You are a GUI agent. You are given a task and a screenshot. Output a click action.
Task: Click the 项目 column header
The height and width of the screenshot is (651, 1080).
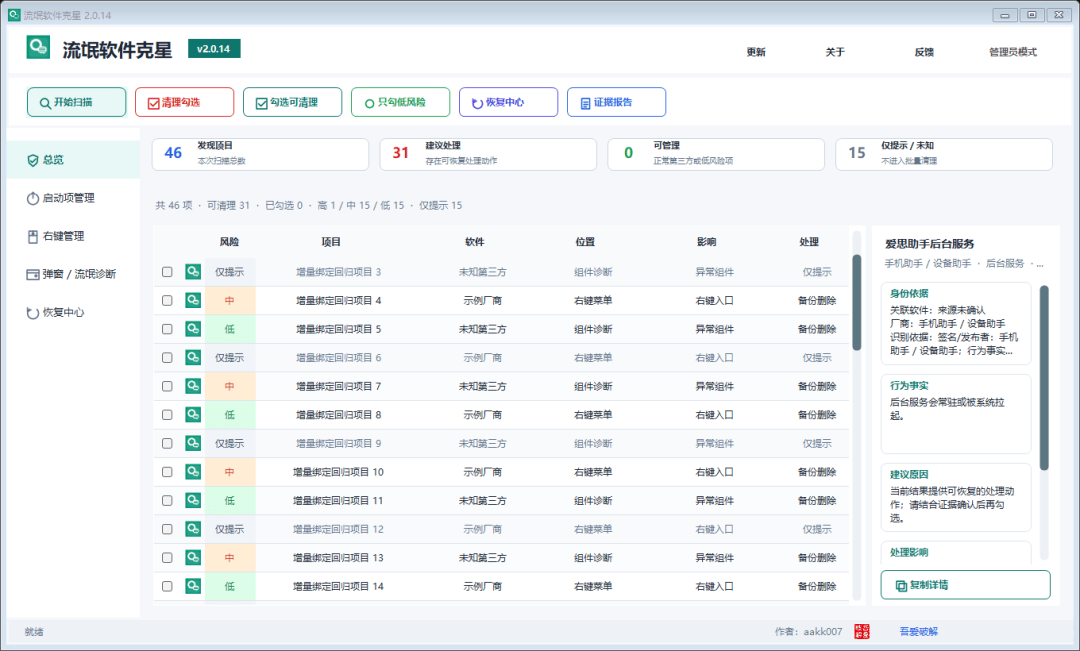[x=331, y=242]
